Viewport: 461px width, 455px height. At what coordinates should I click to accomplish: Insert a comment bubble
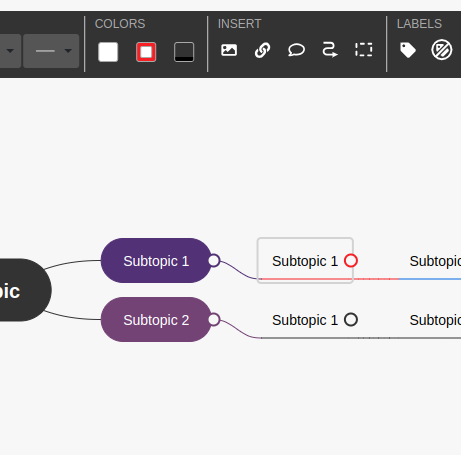click(296, 50)
